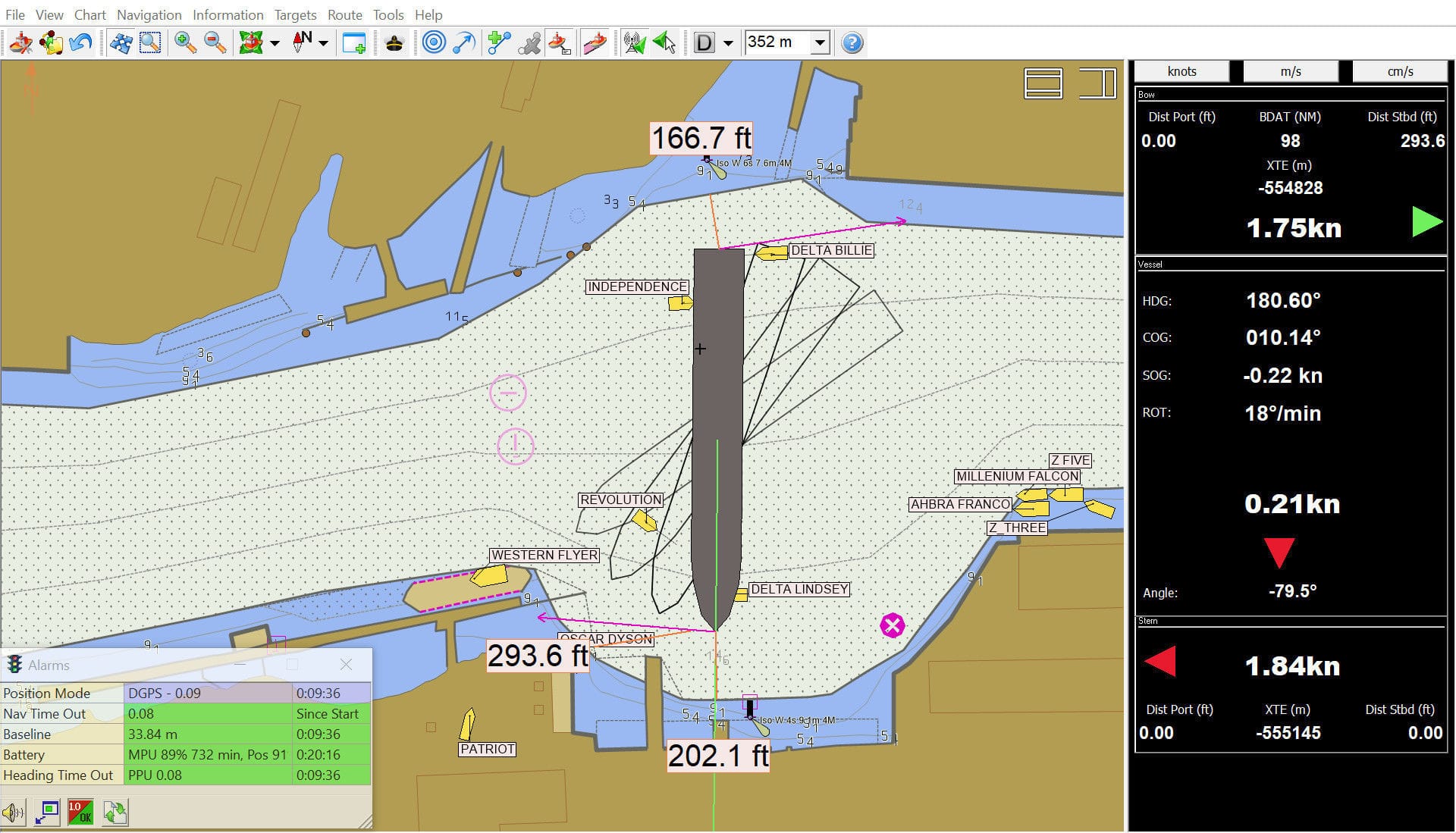Image resolution: width=1456 pixels, height=833 pixels.
Task: Click the captain's hat pilot icon
Action: (x=394, y=42)
